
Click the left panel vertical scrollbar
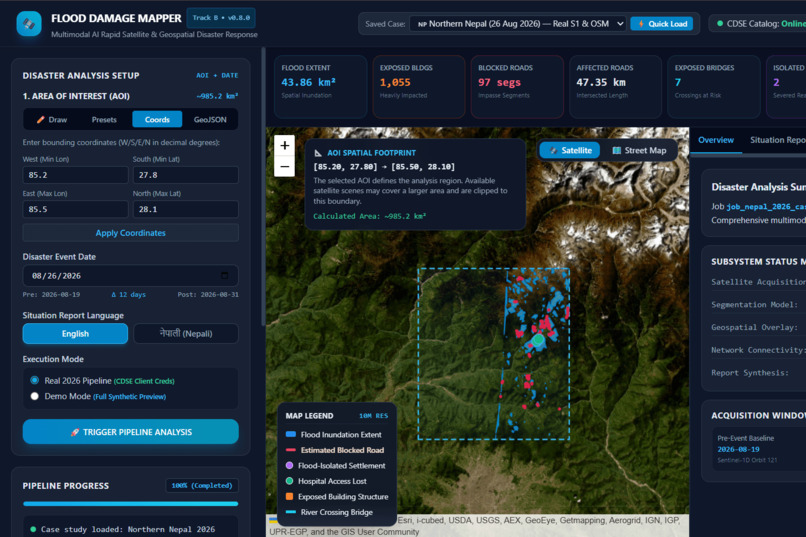(263, 186)
